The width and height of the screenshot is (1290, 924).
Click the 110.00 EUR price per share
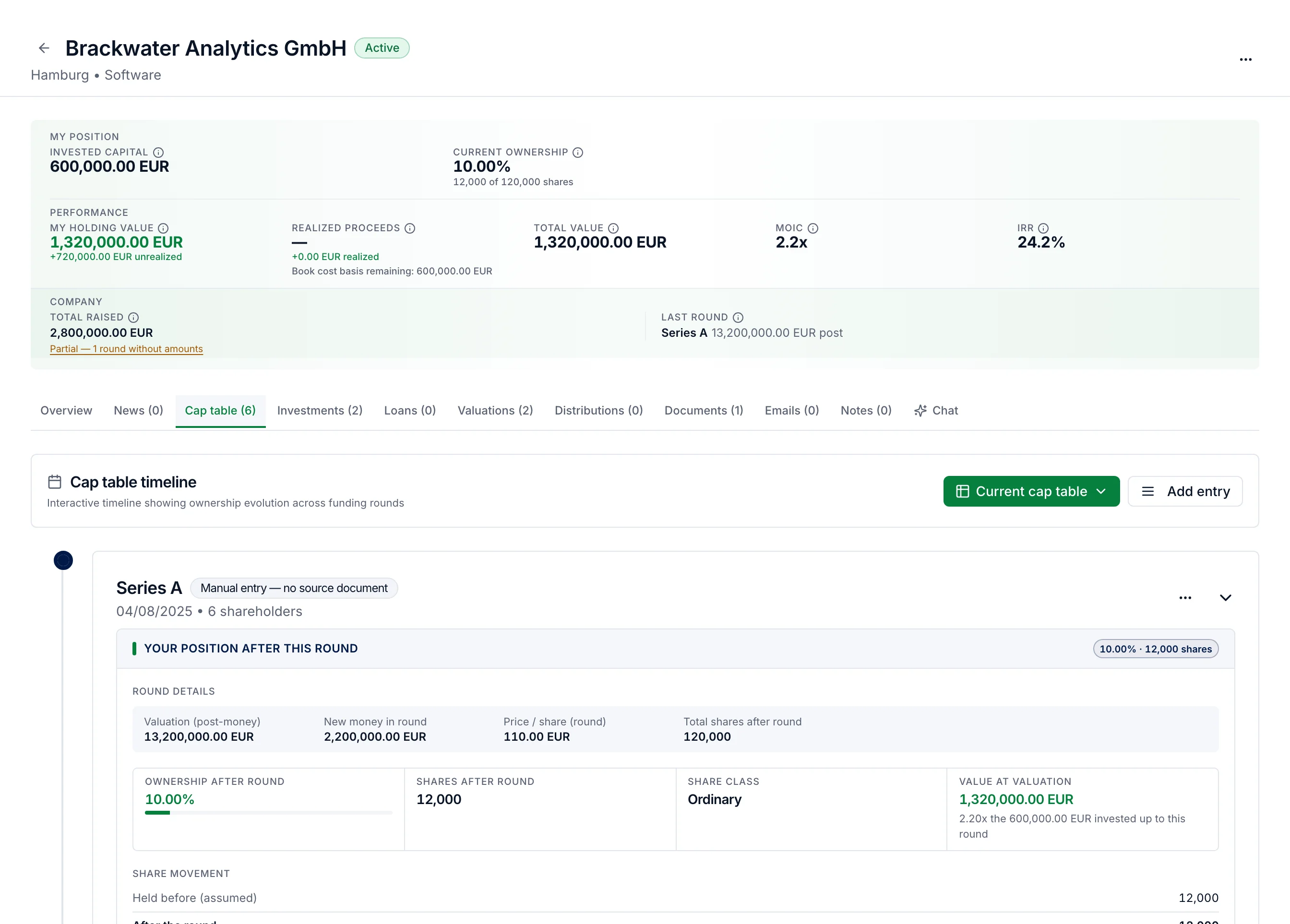[537, 736]
